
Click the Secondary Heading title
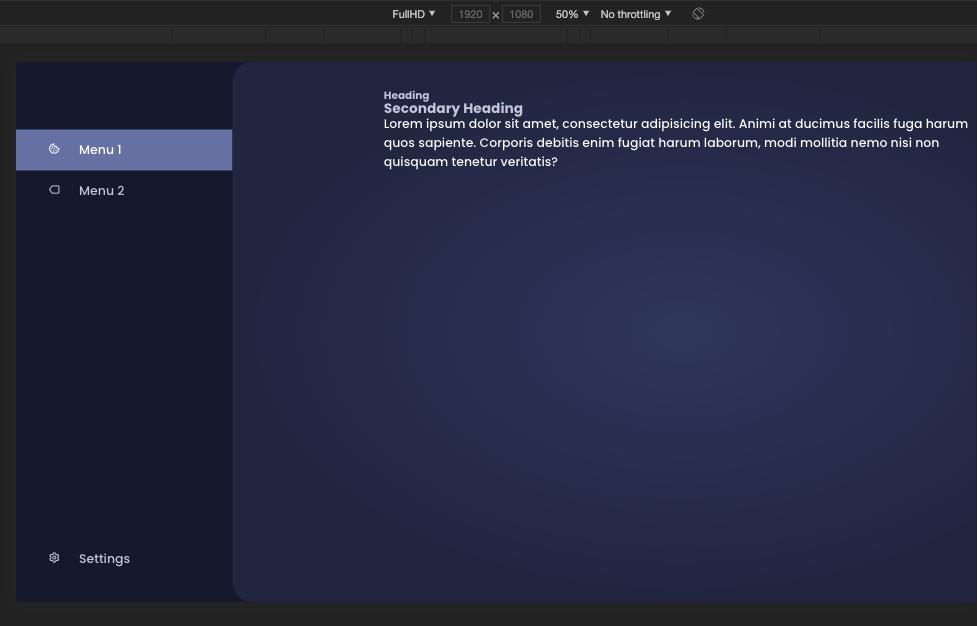453,108
